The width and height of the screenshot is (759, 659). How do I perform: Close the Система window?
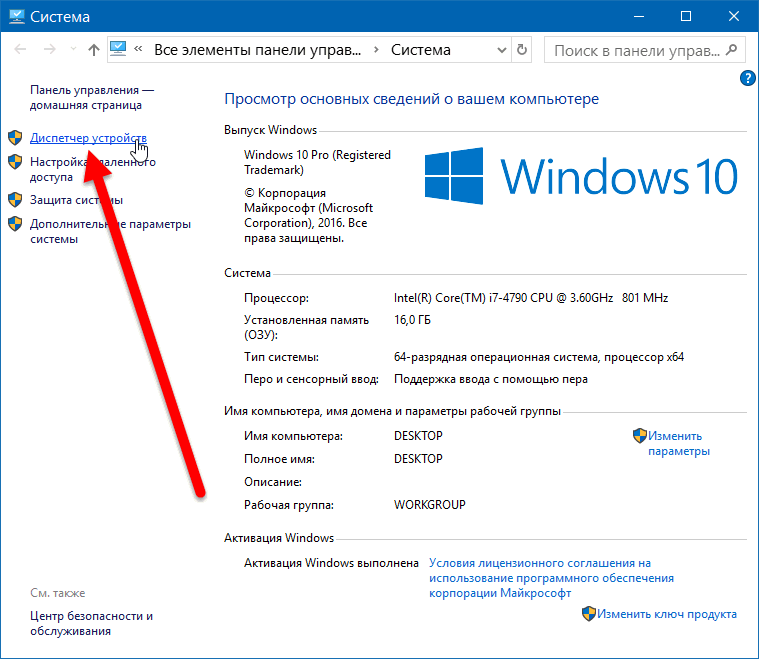click(x=733, y=16)
